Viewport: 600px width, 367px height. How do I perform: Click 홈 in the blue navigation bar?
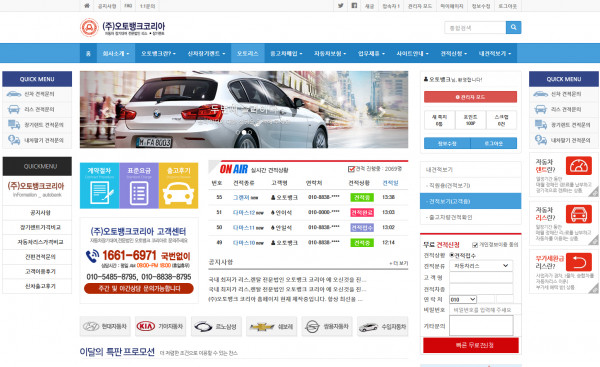pos(88,54)
